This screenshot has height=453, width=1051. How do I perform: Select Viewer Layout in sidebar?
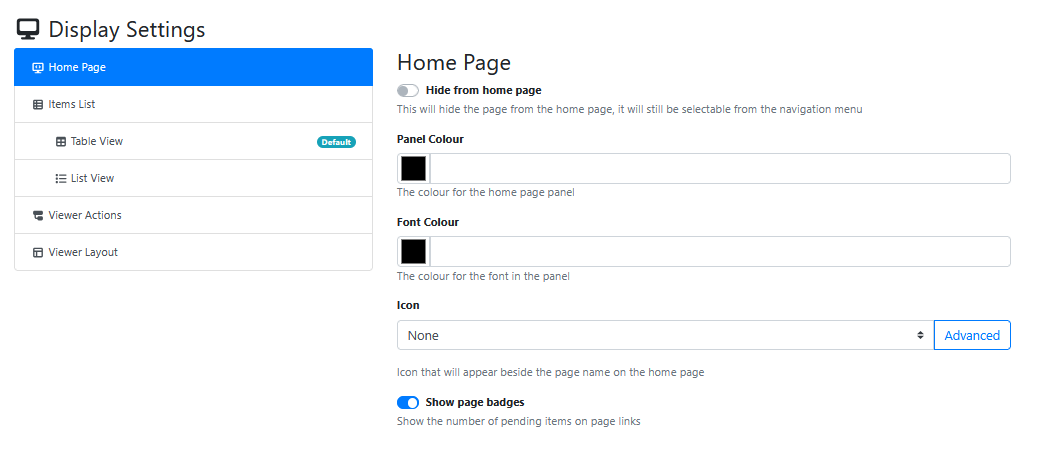pos(193,253)
